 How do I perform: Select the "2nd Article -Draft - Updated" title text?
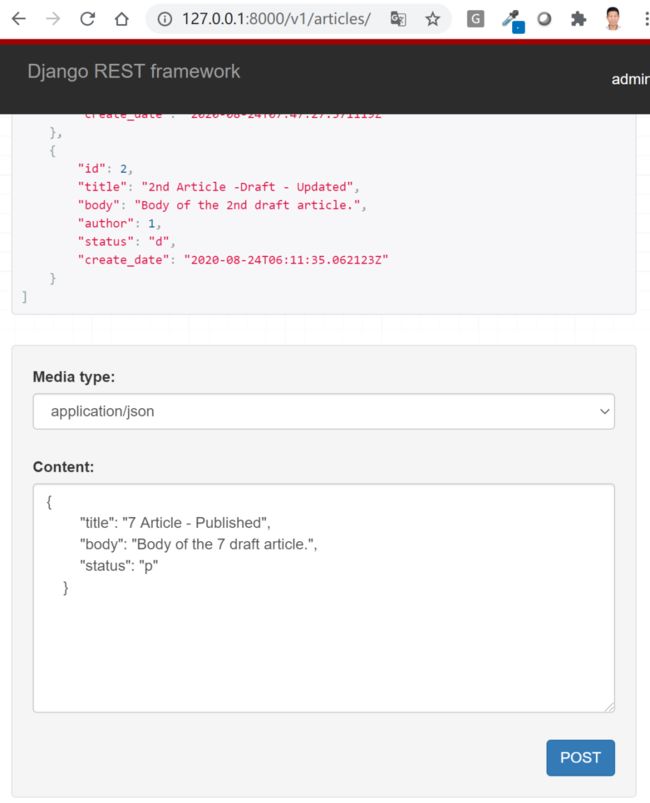click(x=247, y=187)
